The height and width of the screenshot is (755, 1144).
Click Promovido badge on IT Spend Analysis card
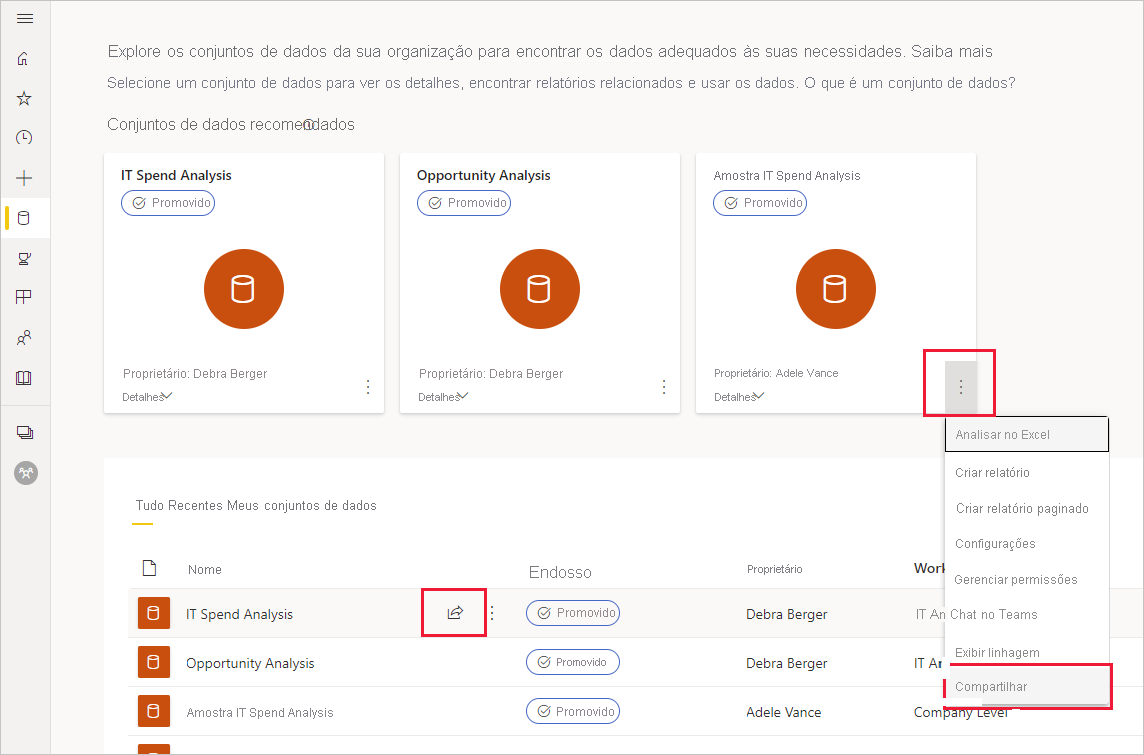click(168, 203)
